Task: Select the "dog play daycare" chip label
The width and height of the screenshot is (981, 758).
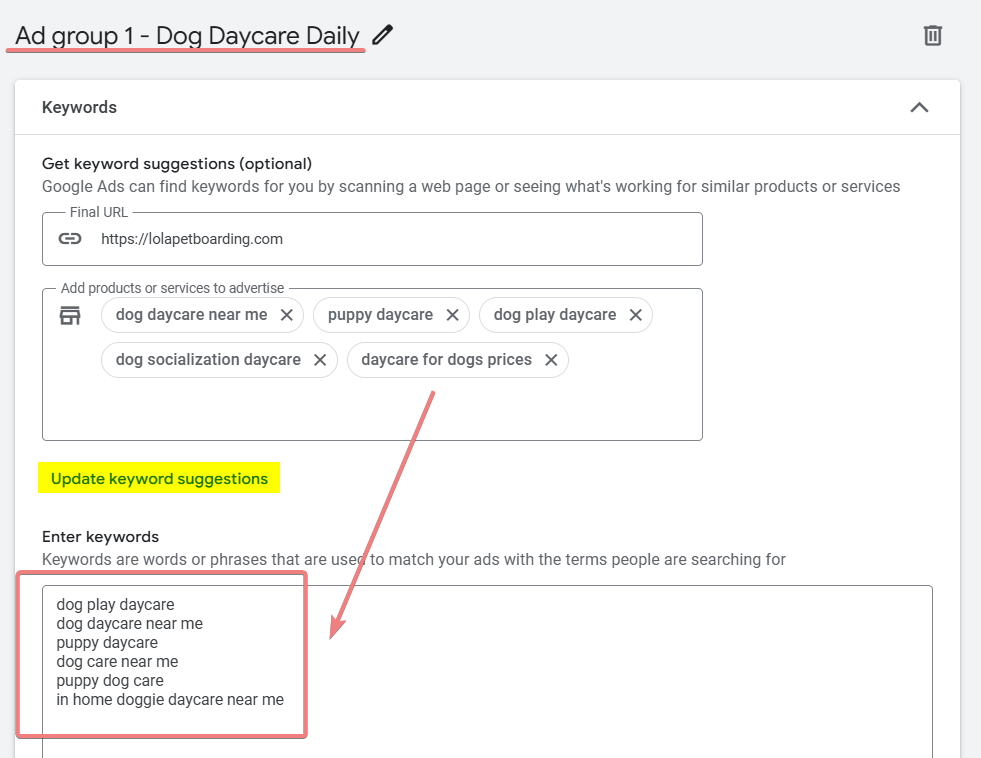Action: click(x=555, y=314)
